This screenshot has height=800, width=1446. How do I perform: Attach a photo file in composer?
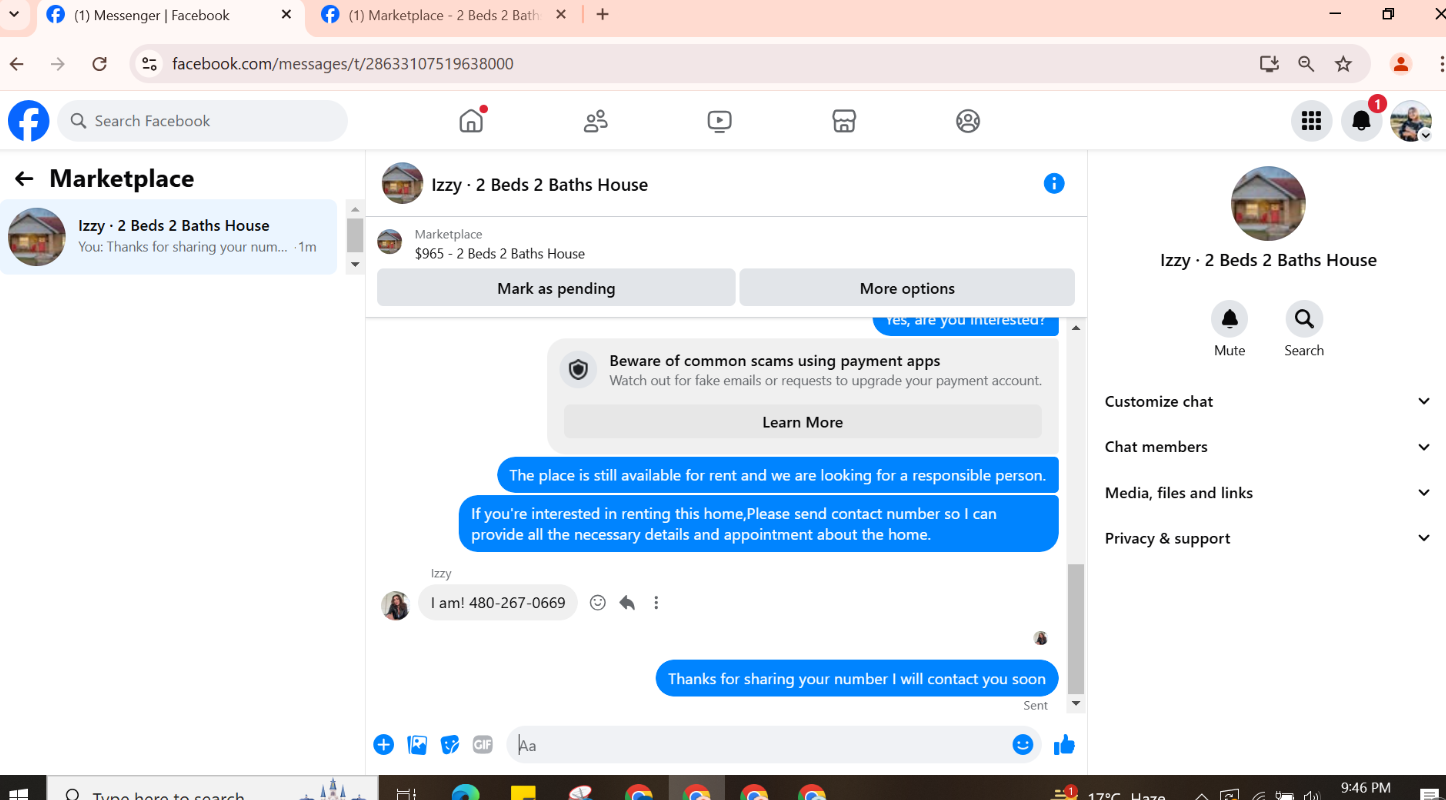click(x=417, y=745)
